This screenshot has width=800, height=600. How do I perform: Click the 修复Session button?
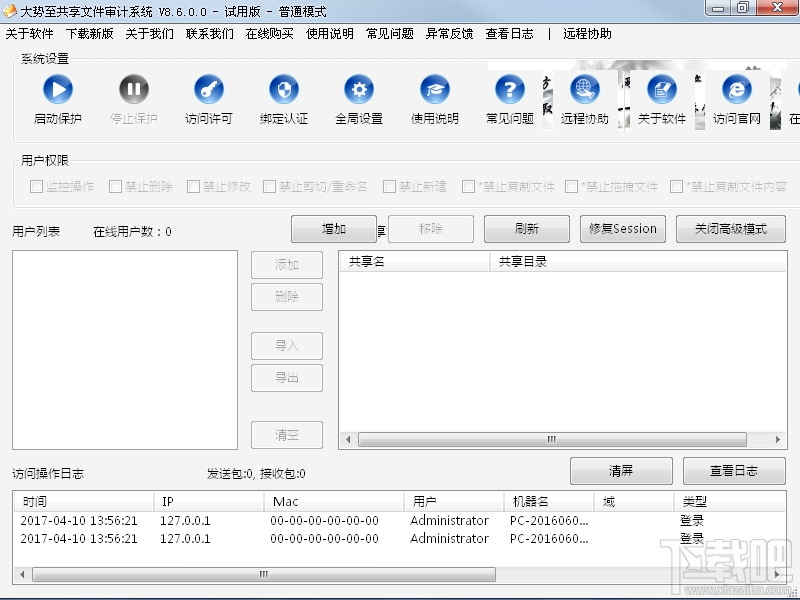[x=622, y=229]
